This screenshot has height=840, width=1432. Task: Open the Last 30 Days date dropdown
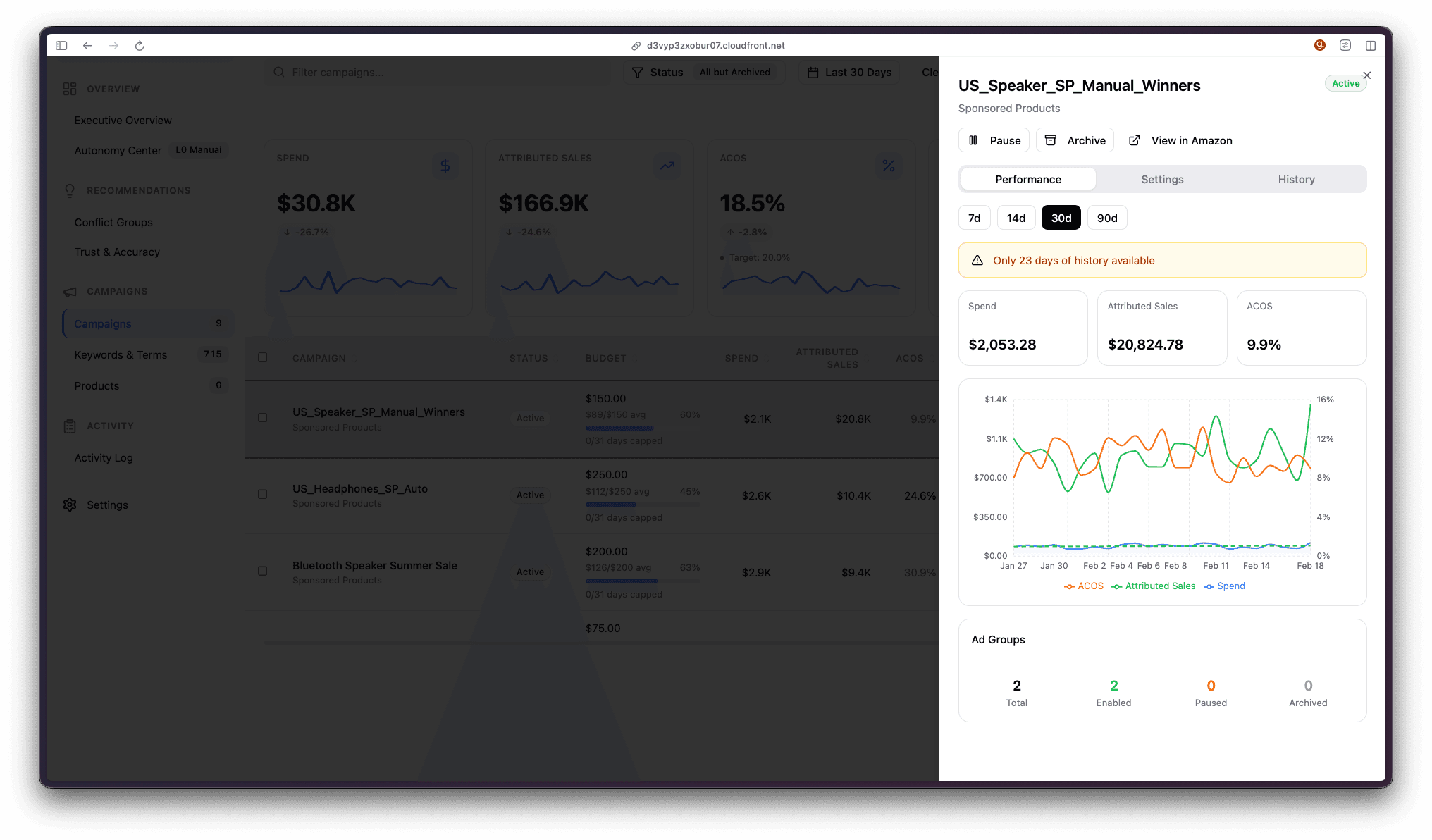(849, 73)
